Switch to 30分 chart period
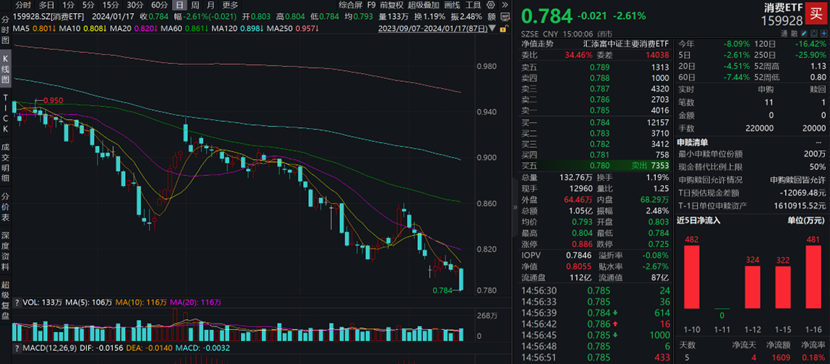This screenshot has height=364, width=830. point(134,5)
